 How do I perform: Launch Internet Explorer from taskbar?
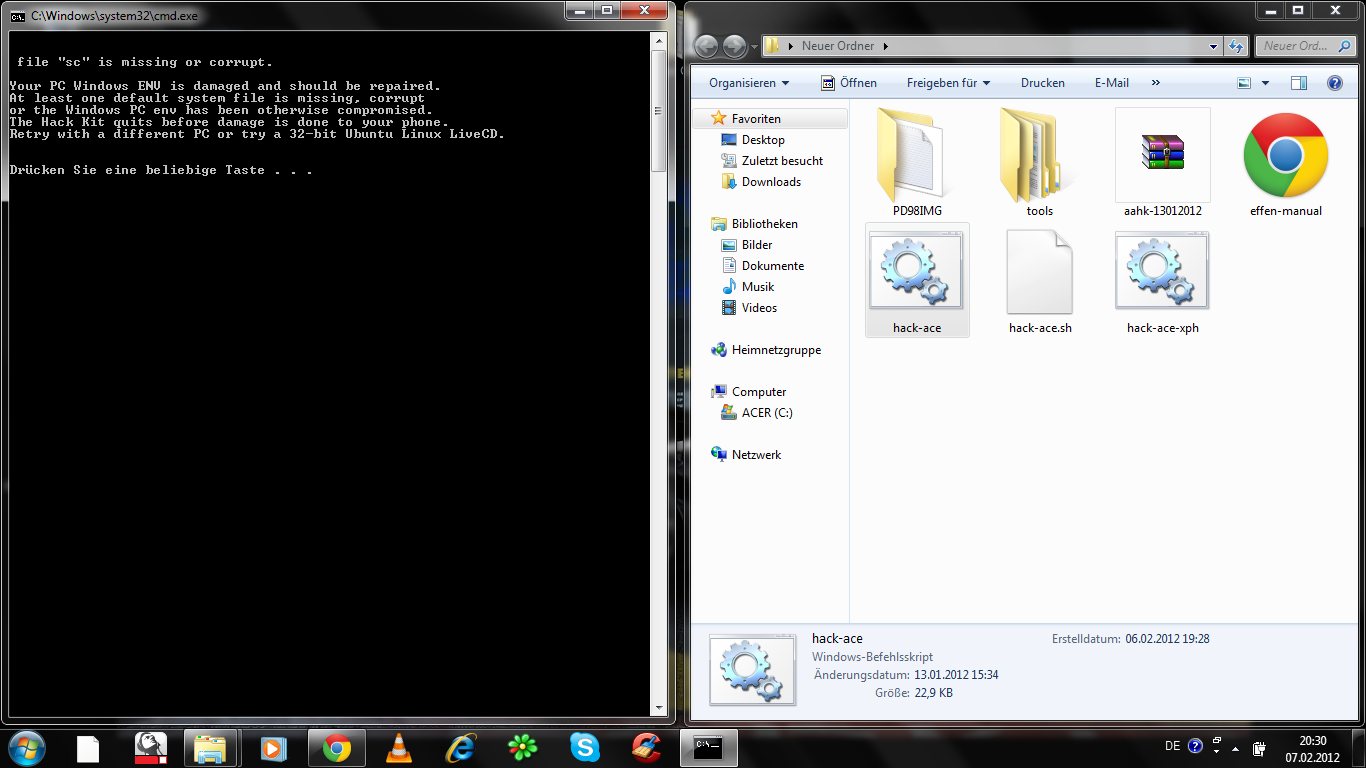[x=460, y=748]
